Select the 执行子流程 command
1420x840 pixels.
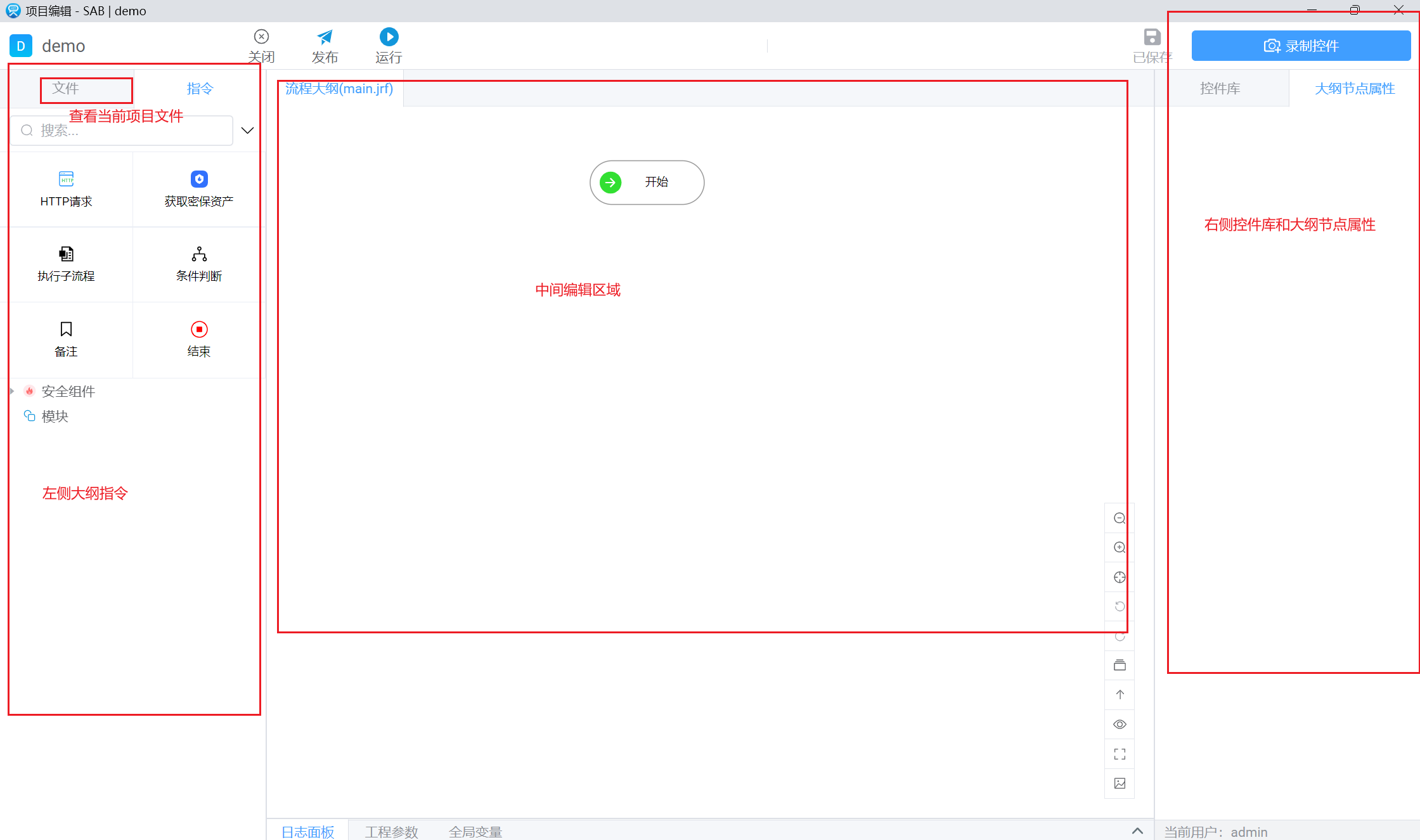pyautogui.click(x=66, y=264)
